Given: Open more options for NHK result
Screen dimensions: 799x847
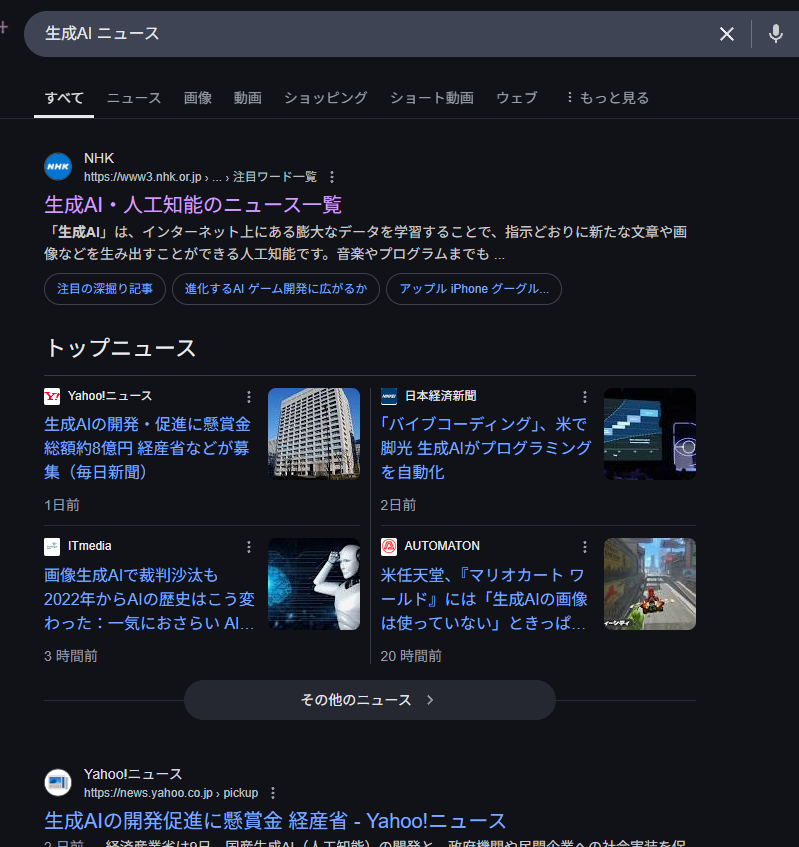Looking at the screenshot, I should (332, 177).
